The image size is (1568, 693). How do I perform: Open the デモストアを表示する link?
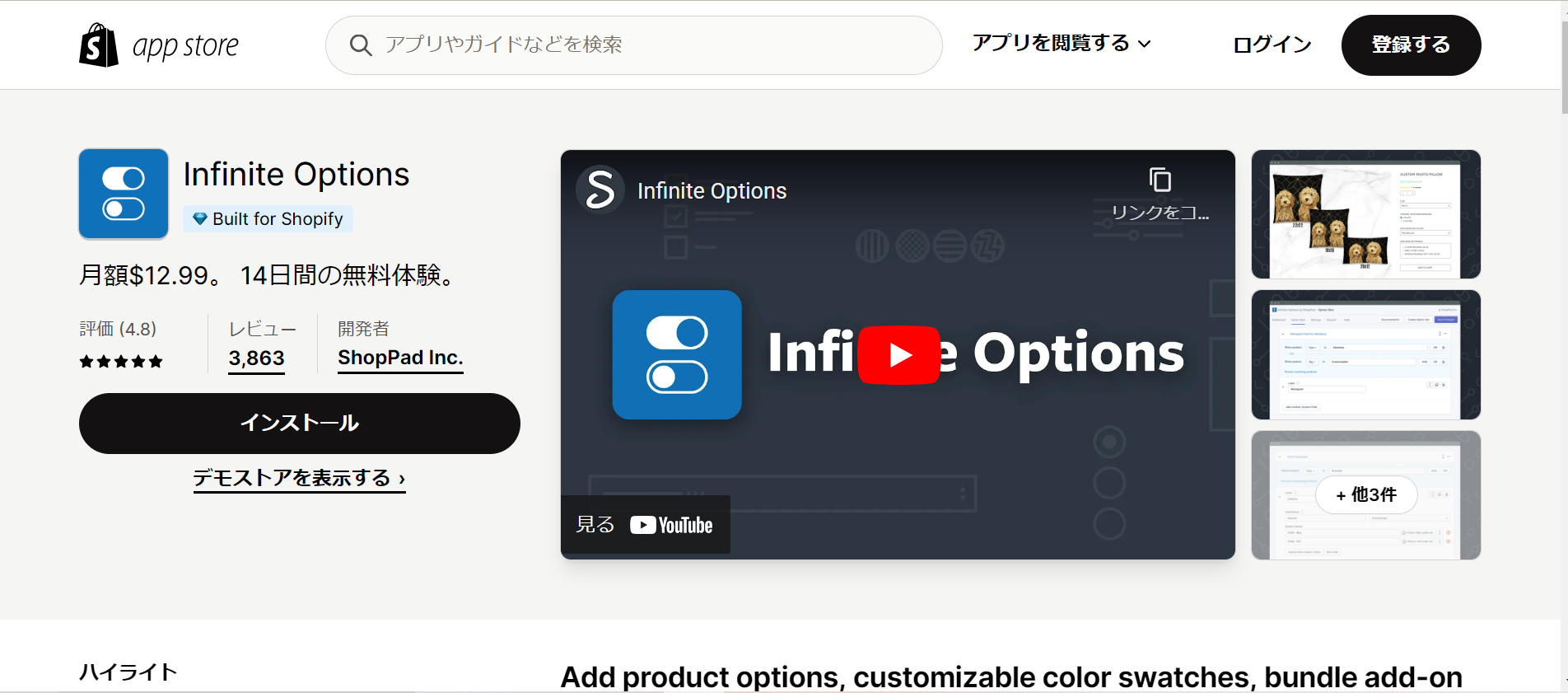click(299, 479)
